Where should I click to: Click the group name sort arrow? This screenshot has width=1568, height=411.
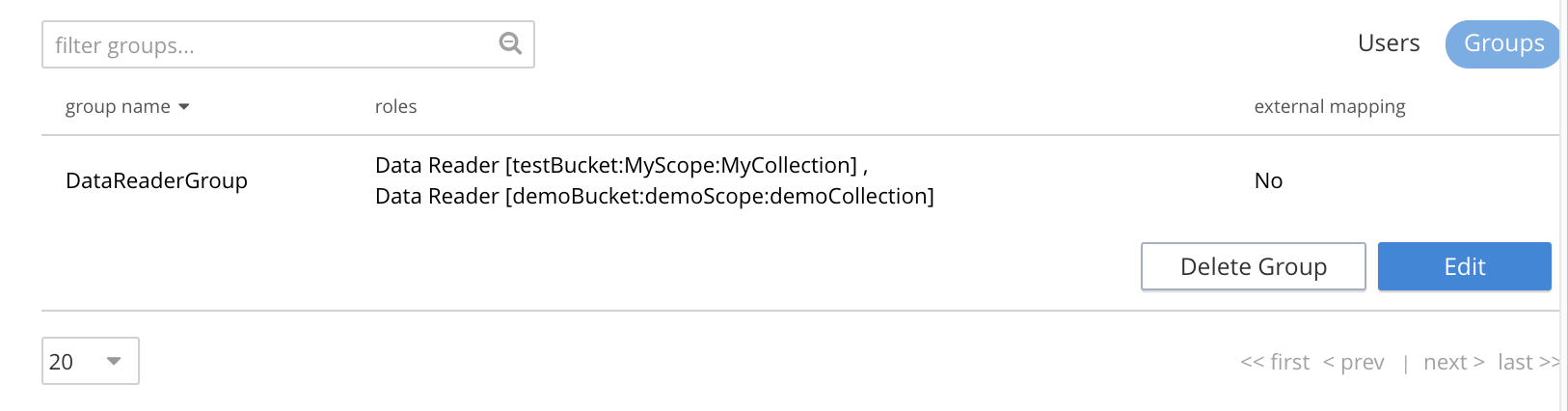(184, 107)
